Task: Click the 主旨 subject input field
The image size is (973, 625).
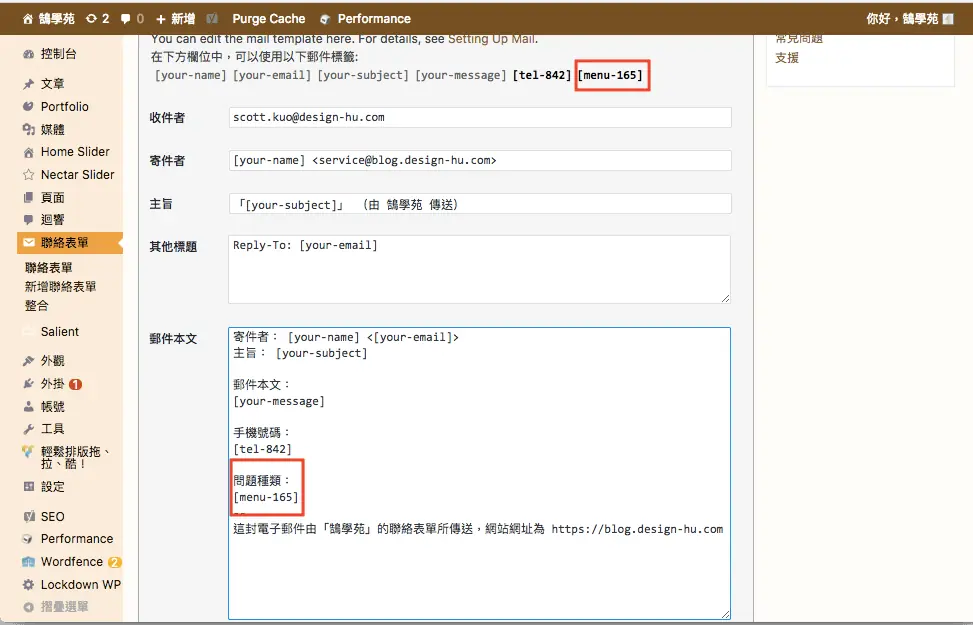Action: pos(480,204)
